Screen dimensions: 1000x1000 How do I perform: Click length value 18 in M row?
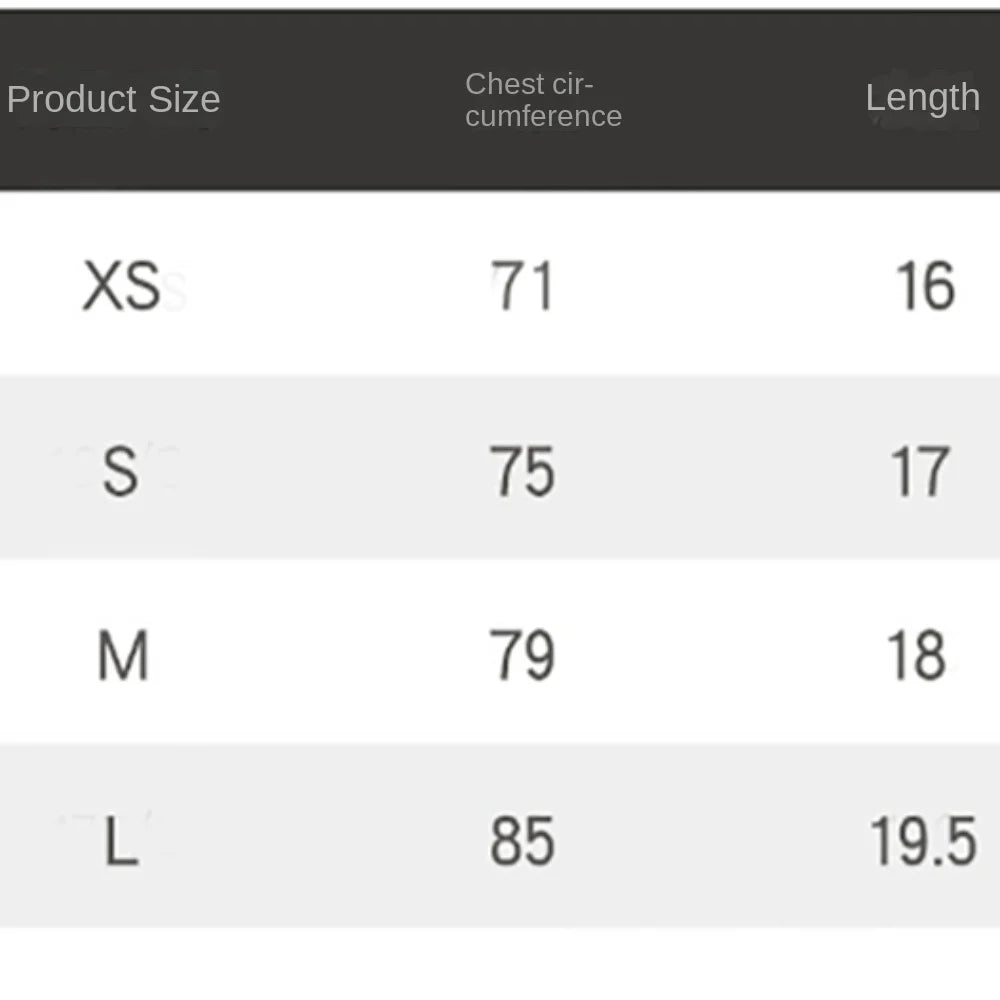(916, 657)
